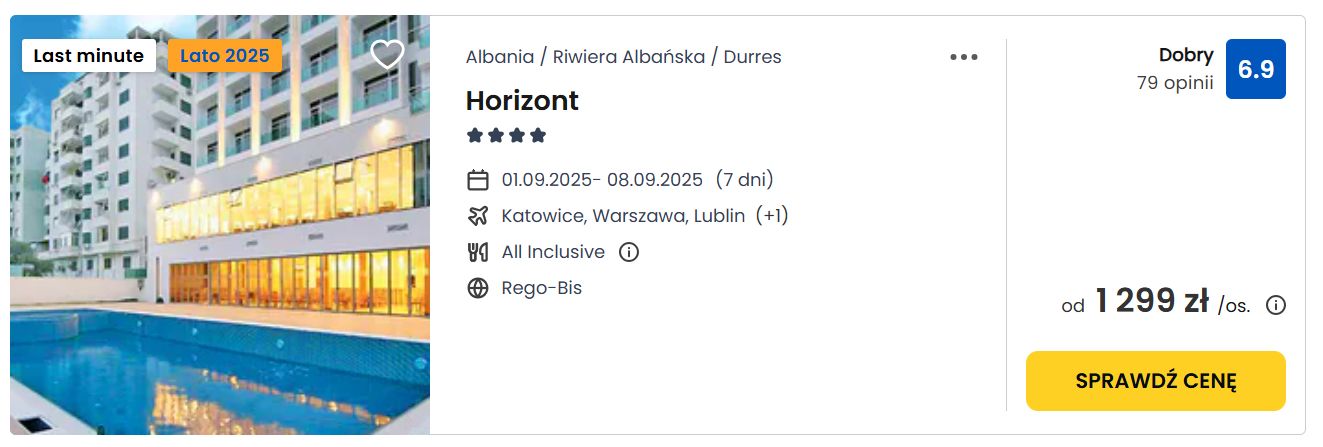Click the 01.09.2025- 08.09.2025 date range
This screenshot has height=447, width=1323.
pyautogui.click(x=602, y=180)
